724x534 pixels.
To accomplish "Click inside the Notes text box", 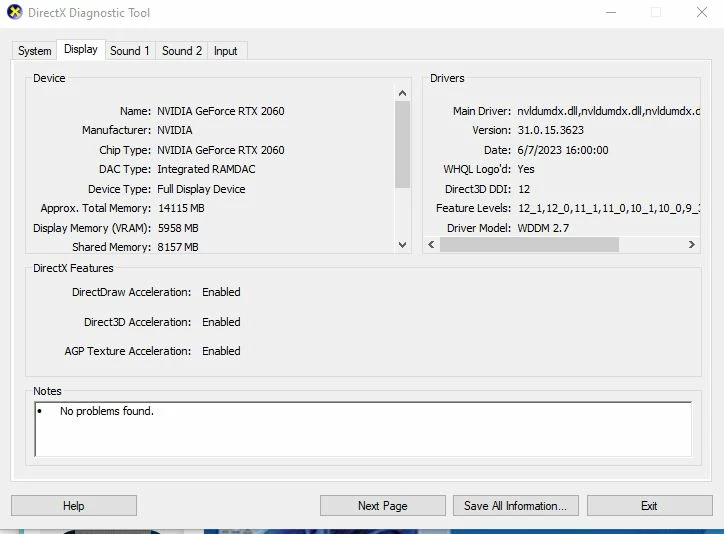I will [x=363, y=429].
